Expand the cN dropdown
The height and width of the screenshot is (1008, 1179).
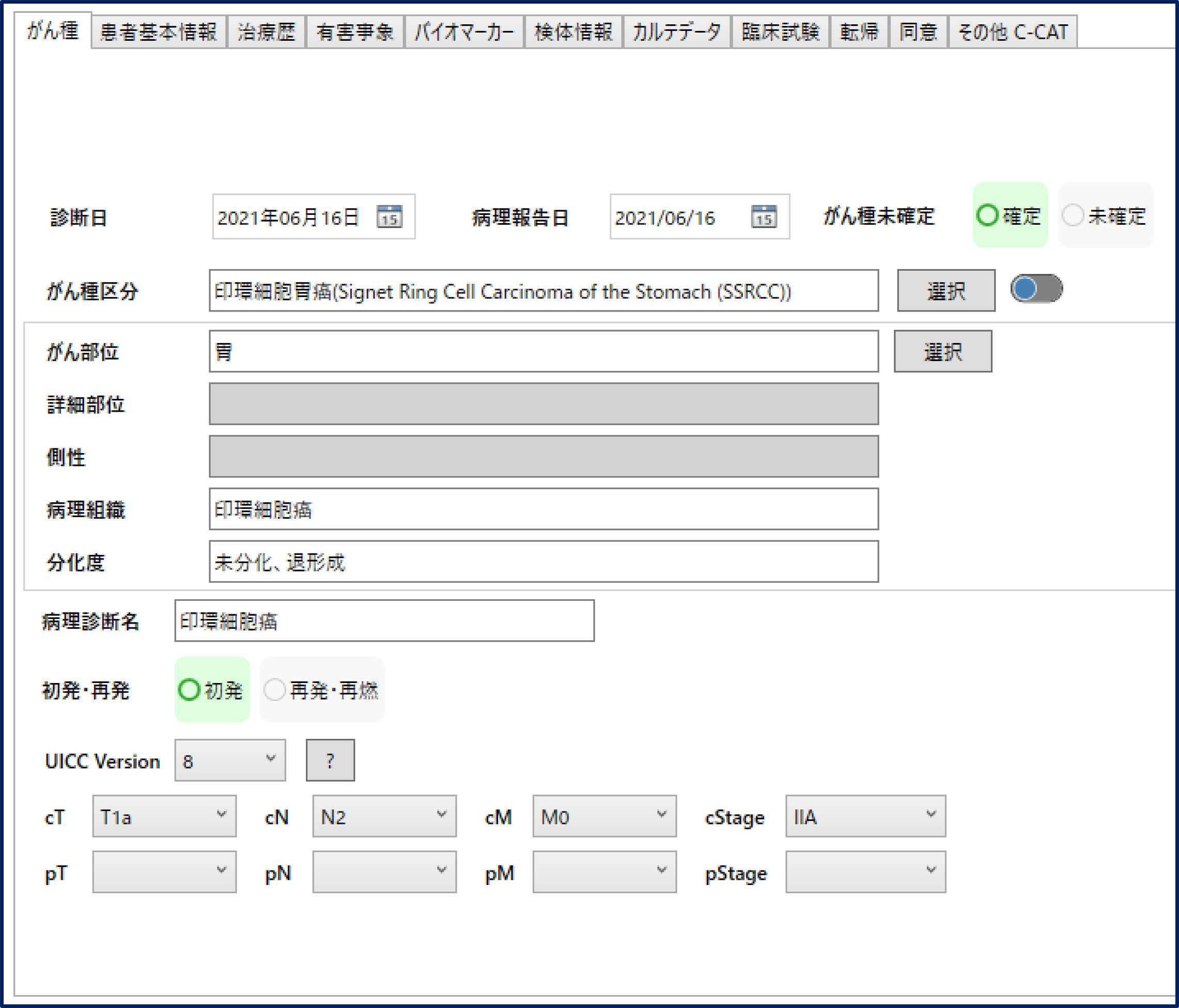tap(384, 816)
